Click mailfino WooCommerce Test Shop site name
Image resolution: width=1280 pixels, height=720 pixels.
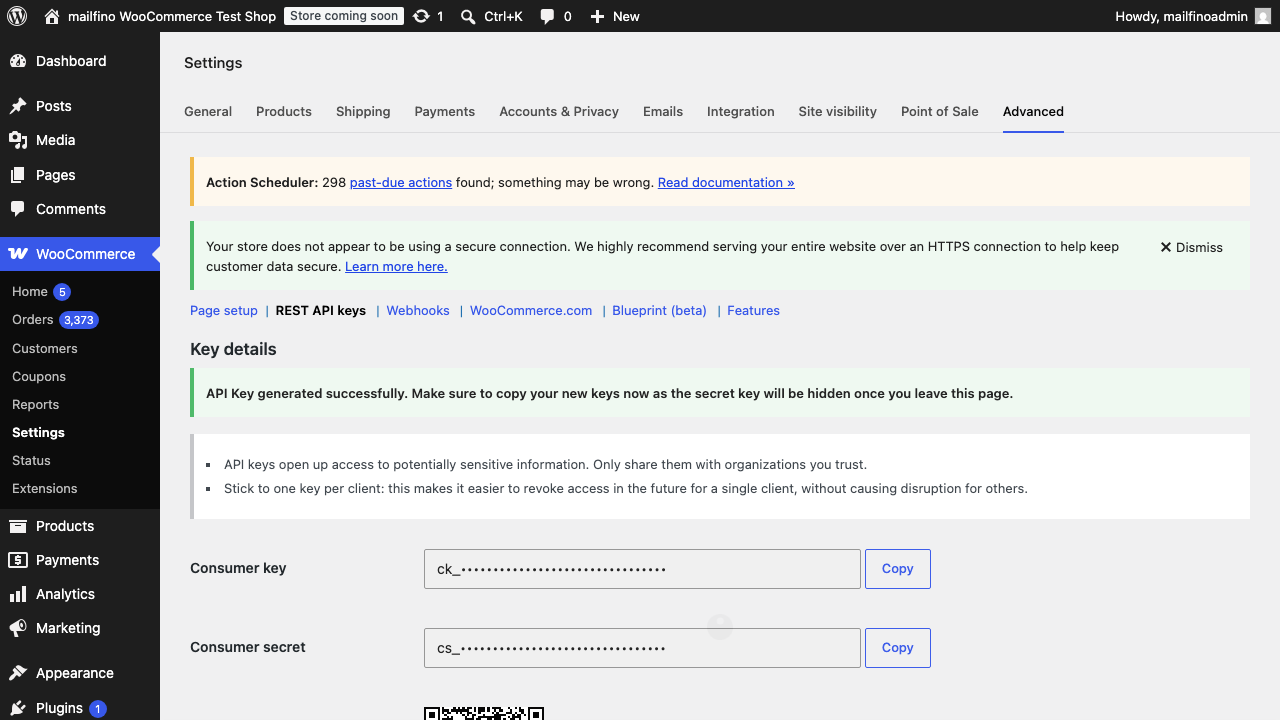pos(171,16)
